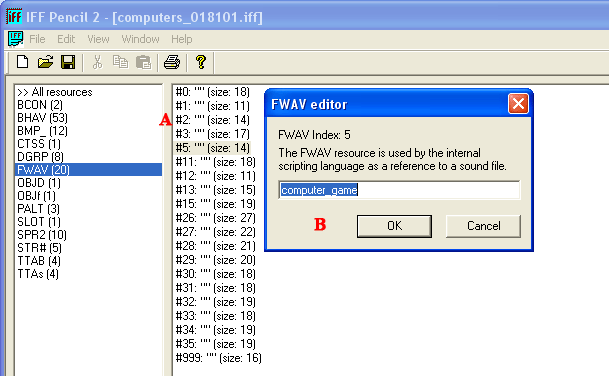Click the computer_game text field
This screenshot has height=376, width=609.
(399, 190)
